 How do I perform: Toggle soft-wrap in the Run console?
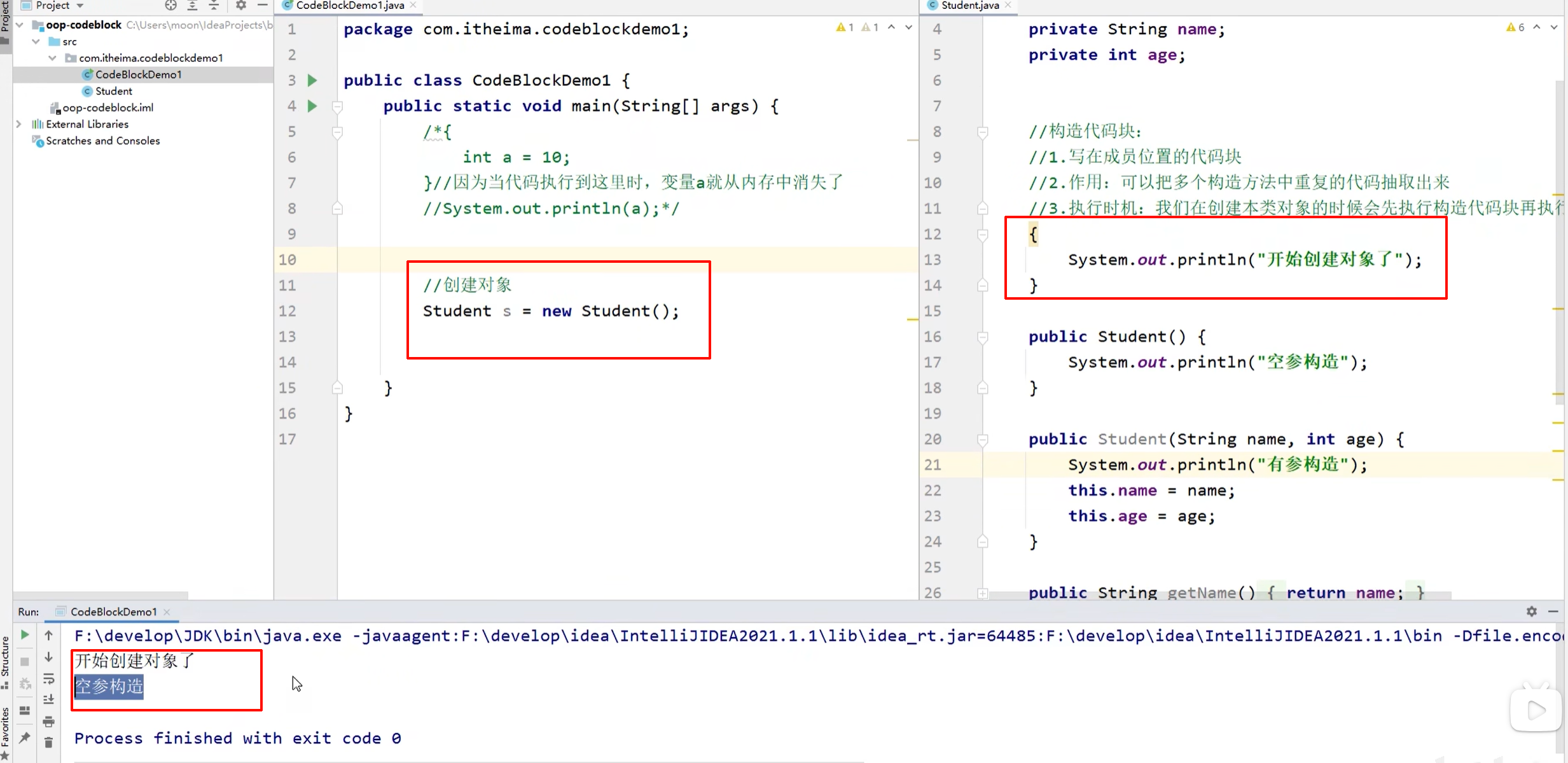[x=48, y=678]
